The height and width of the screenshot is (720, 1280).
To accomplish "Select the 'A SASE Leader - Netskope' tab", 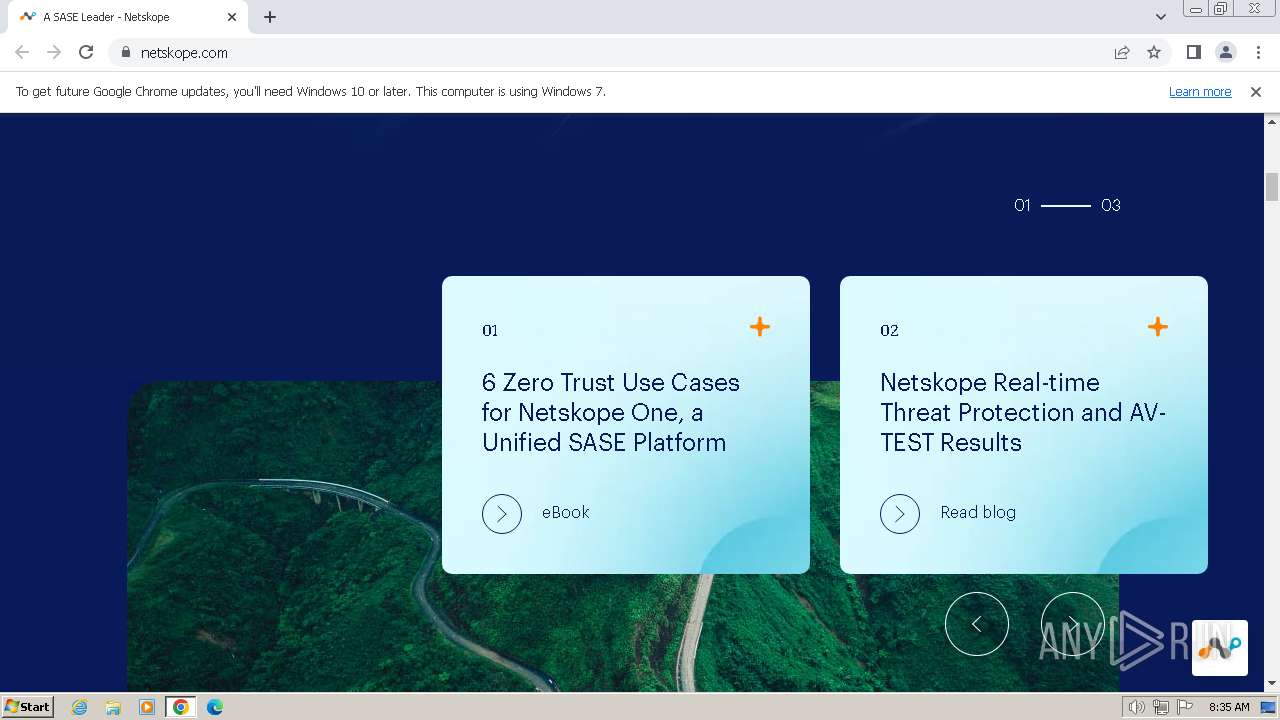I will click(127, 17).
